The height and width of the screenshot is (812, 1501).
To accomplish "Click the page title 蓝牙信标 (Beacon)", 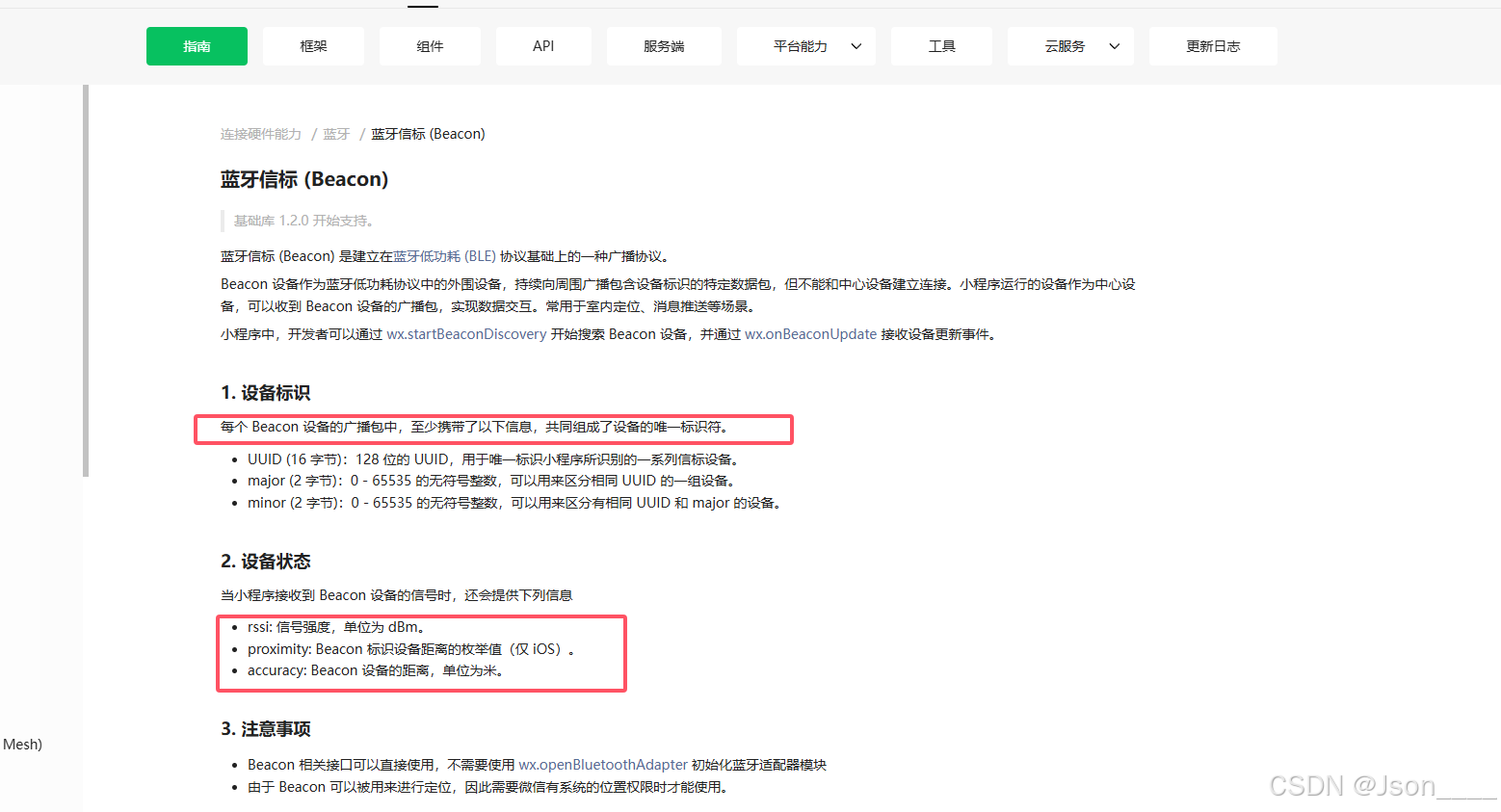I will pos(304,179).
